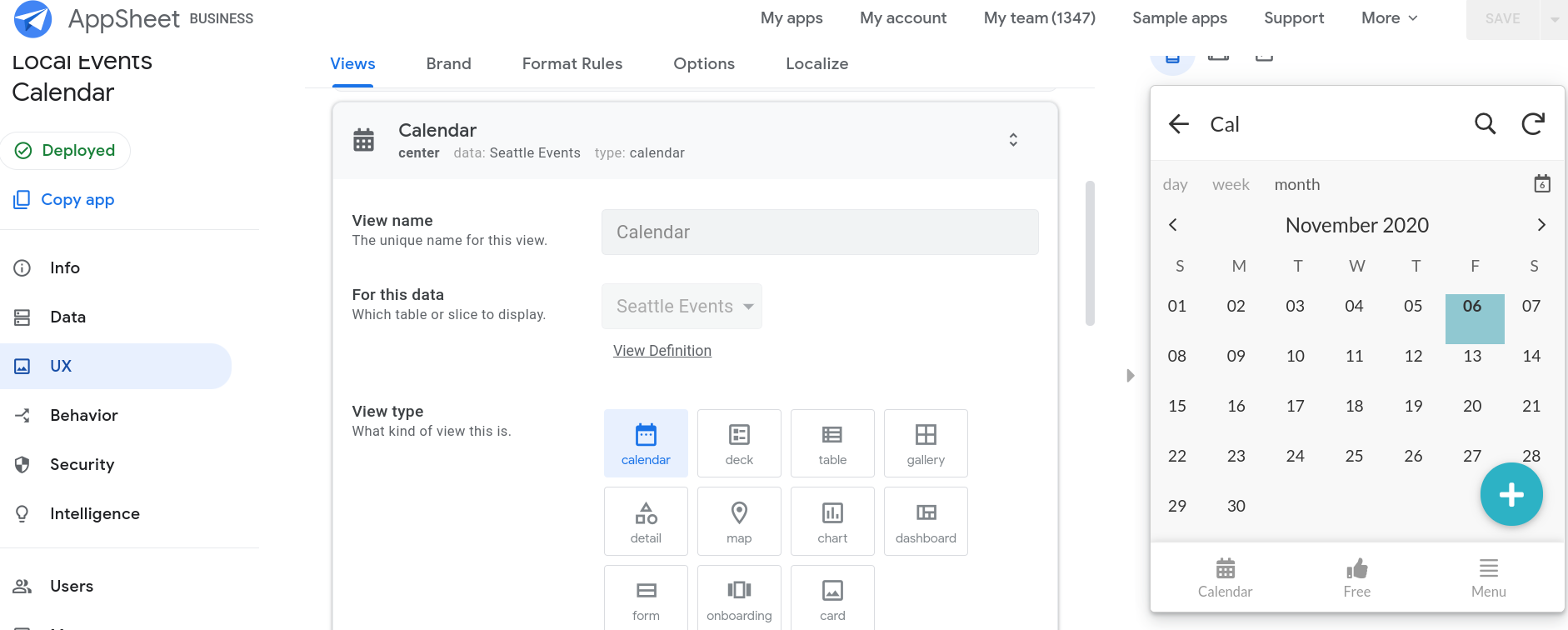Image resolution: width=1568 pixels, height=630 pixels.
Task: Click the Copy app link
Action: [x=64, y=199]
